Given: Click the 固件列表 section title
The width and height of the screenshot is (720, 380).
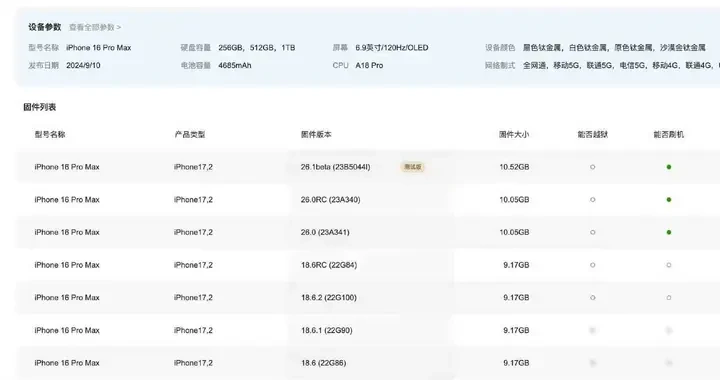Looking at the screenshot, I should pyautogui.click(x=39, y=107).
